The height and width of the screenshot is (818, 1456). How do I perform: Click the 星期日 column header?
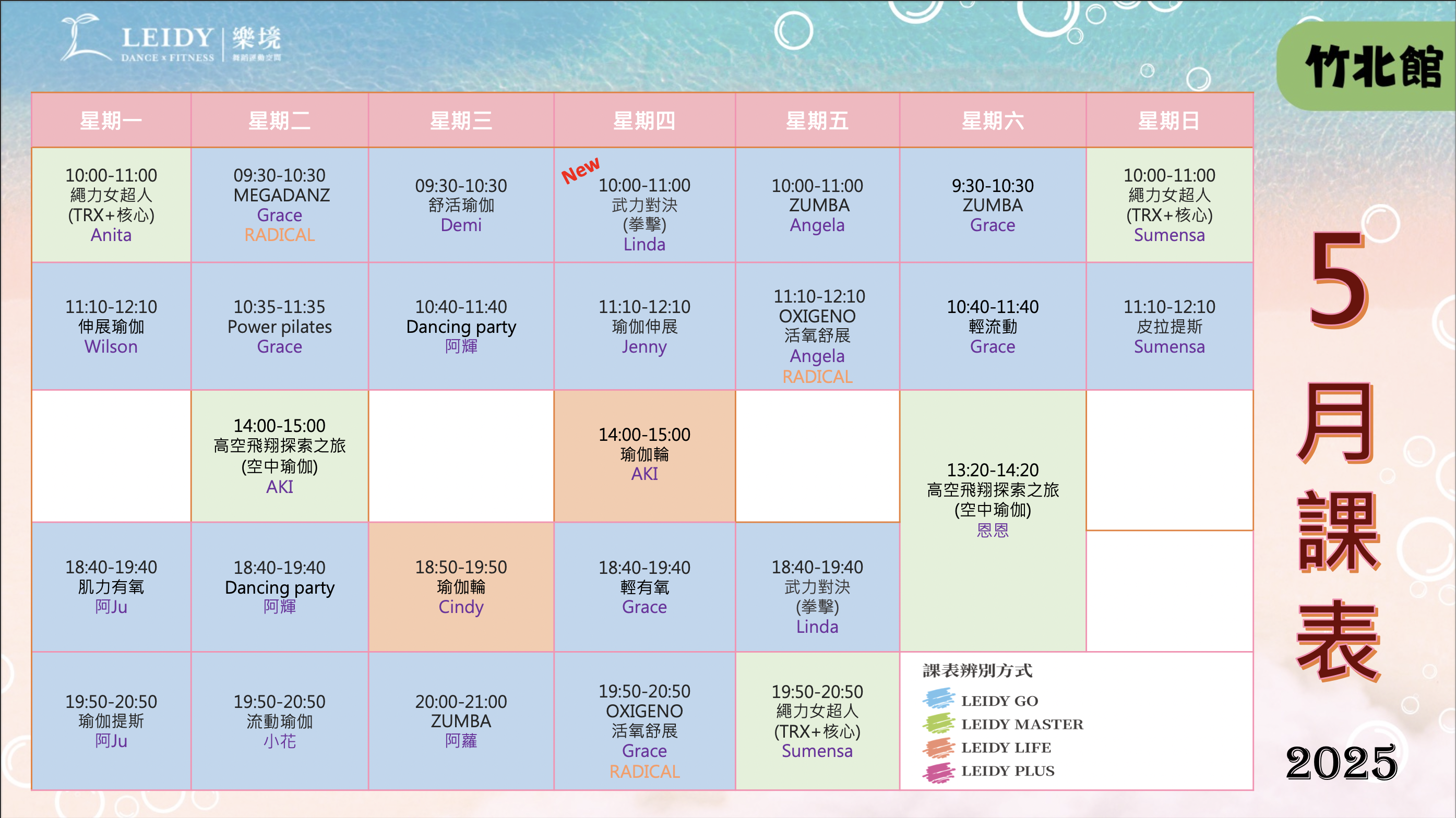click(1169, 121)
